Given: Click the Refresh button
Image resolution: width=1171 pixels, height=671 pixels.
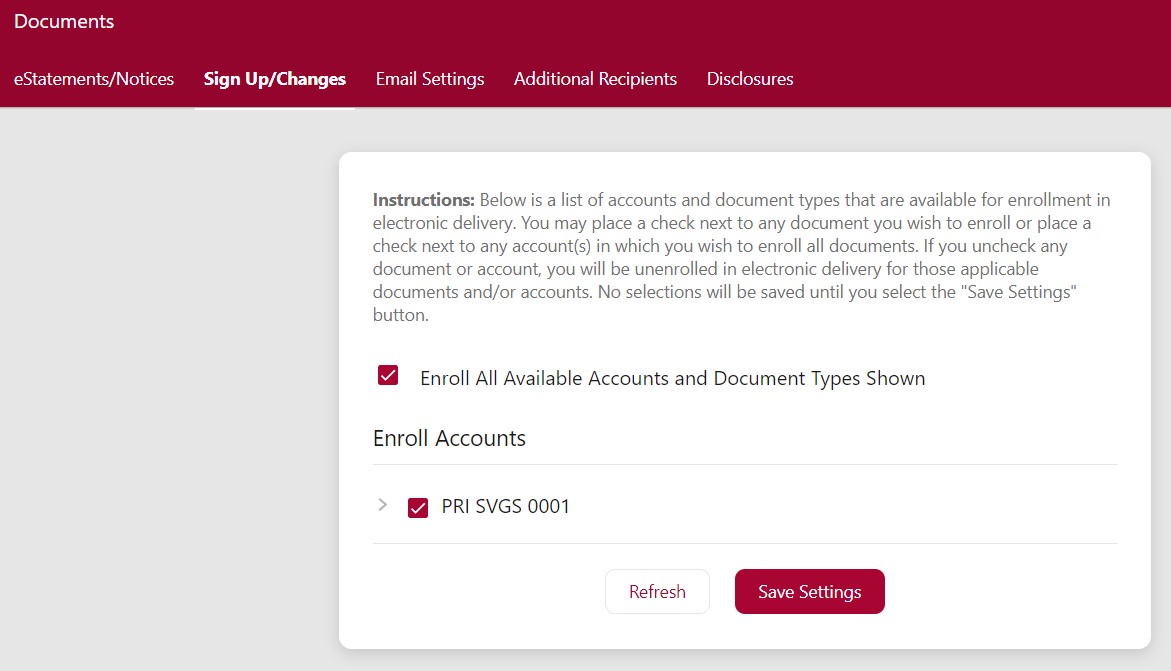Looking at the screenshot, I should pos(657,592).
